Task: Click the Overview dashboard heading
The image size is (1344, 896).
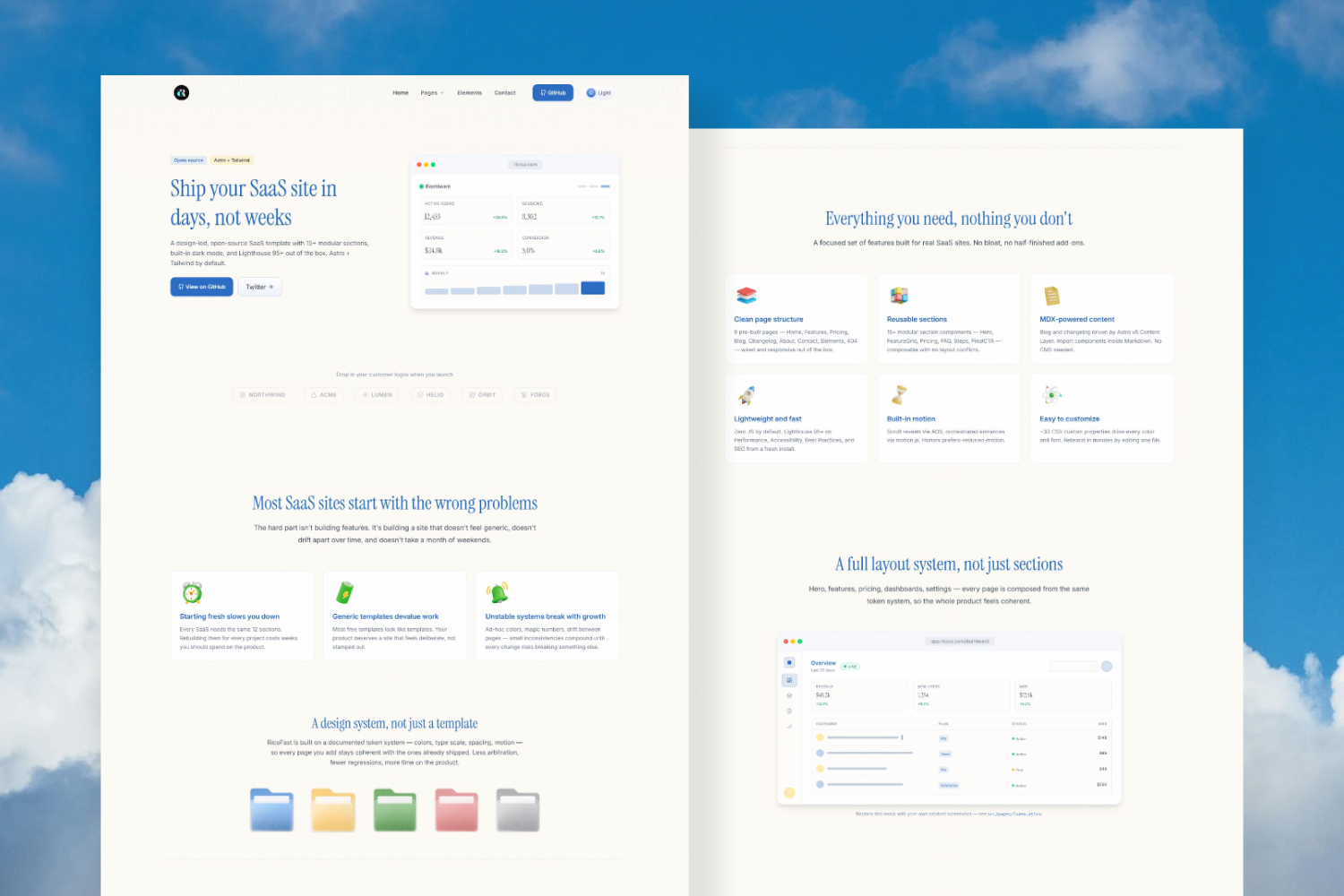Action: coord(823,663)
